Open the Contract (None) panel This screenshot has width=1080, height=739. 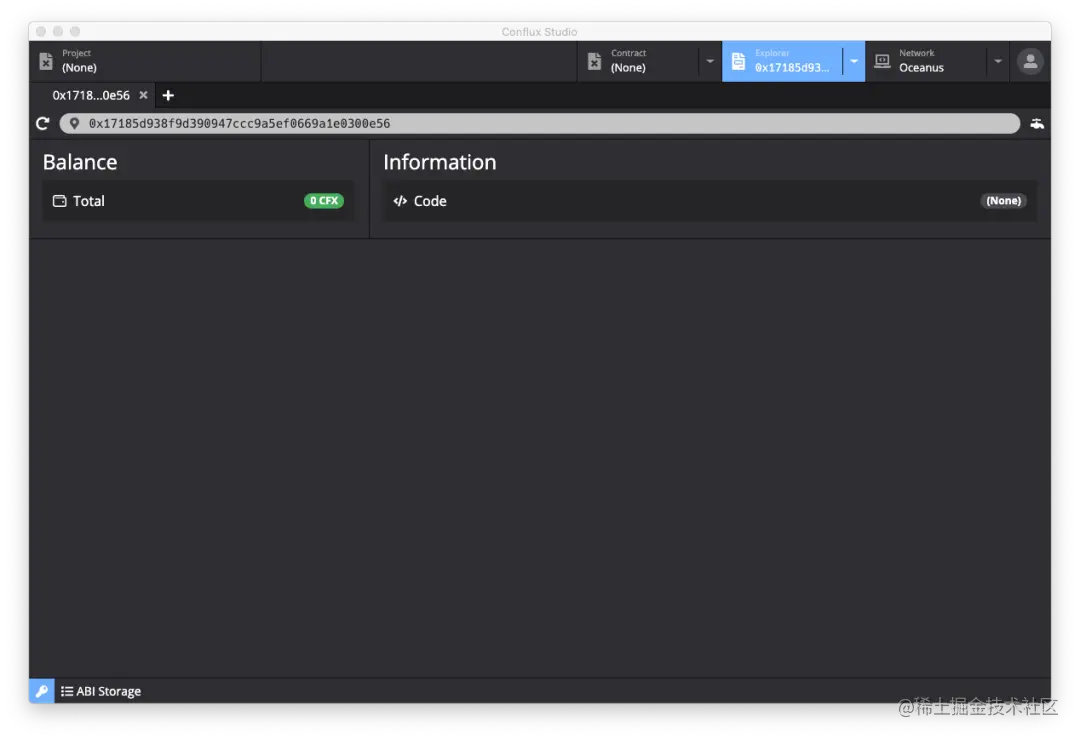tap(638, 61)
